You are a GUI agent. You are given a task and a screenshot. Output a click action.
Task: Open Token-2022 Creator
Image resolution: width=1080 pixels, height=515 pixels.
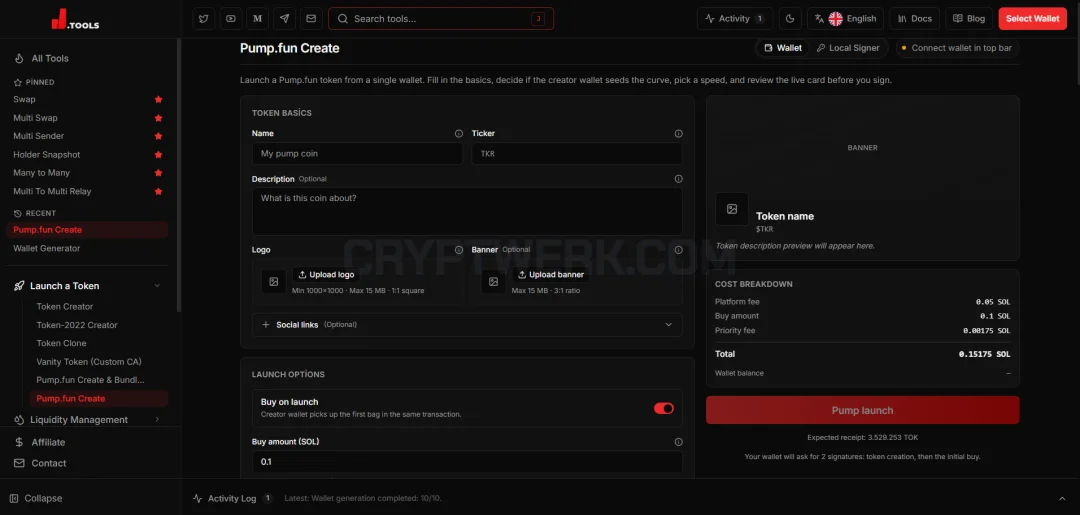(x=77, y=325)
